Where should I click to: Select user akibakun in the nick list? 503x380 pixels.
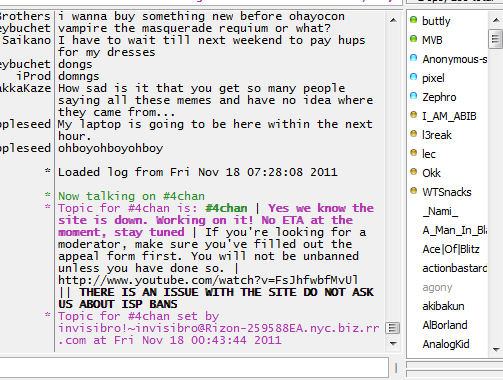443,306
